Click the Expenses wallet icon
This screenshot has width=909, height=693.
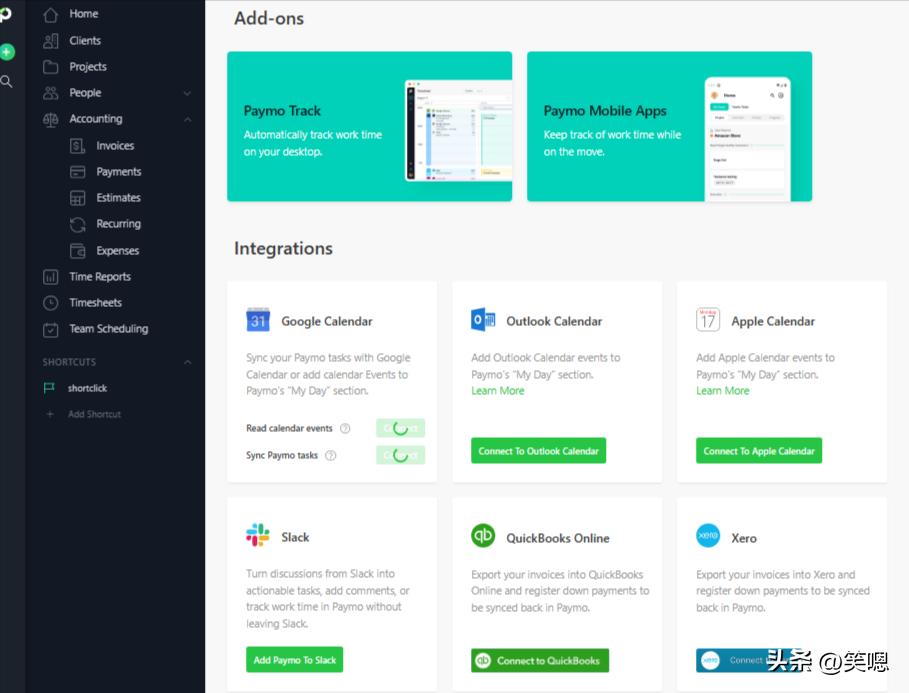[78, 251]
